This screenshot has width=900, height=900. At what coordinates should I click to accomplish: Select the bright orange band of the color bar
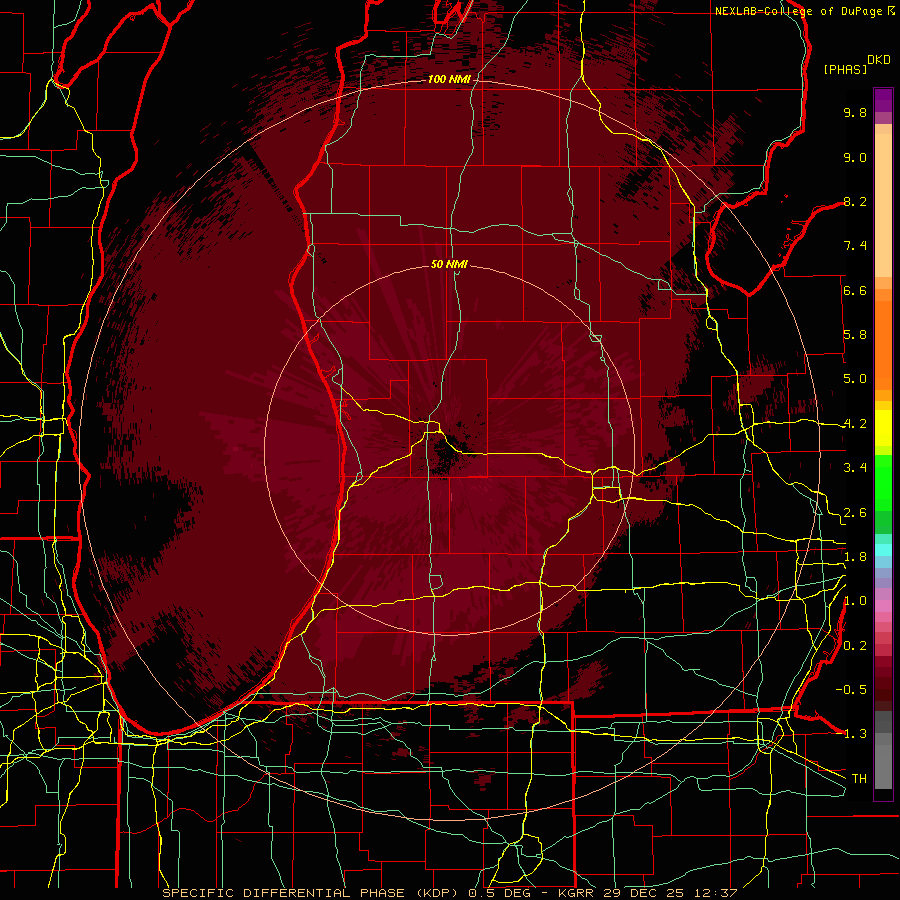pyautogui.click(x=883, y=346)
